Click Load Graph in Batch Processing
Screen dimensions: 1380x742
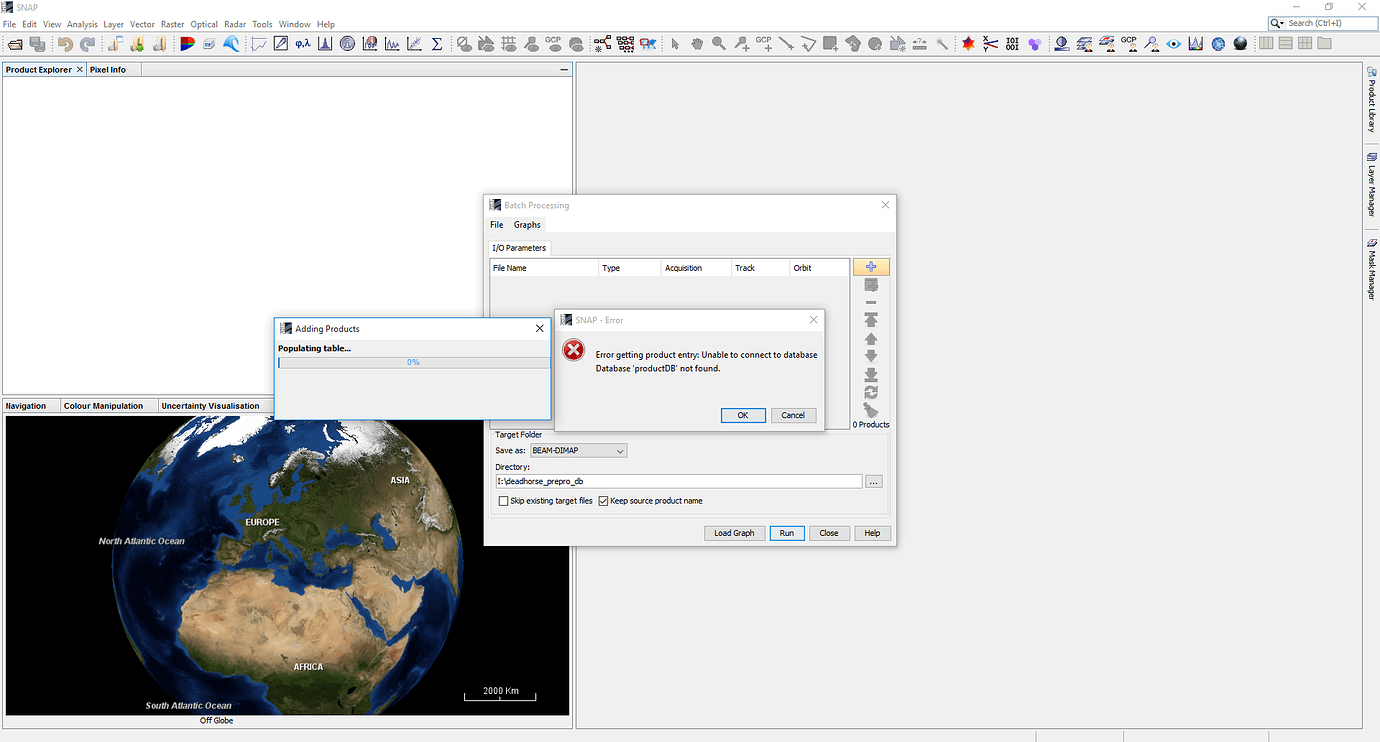(734, 533)
